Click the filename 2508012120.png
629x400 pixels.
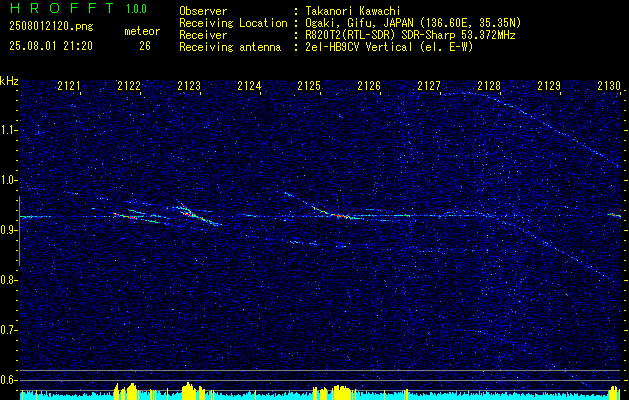tap(51, 27)
